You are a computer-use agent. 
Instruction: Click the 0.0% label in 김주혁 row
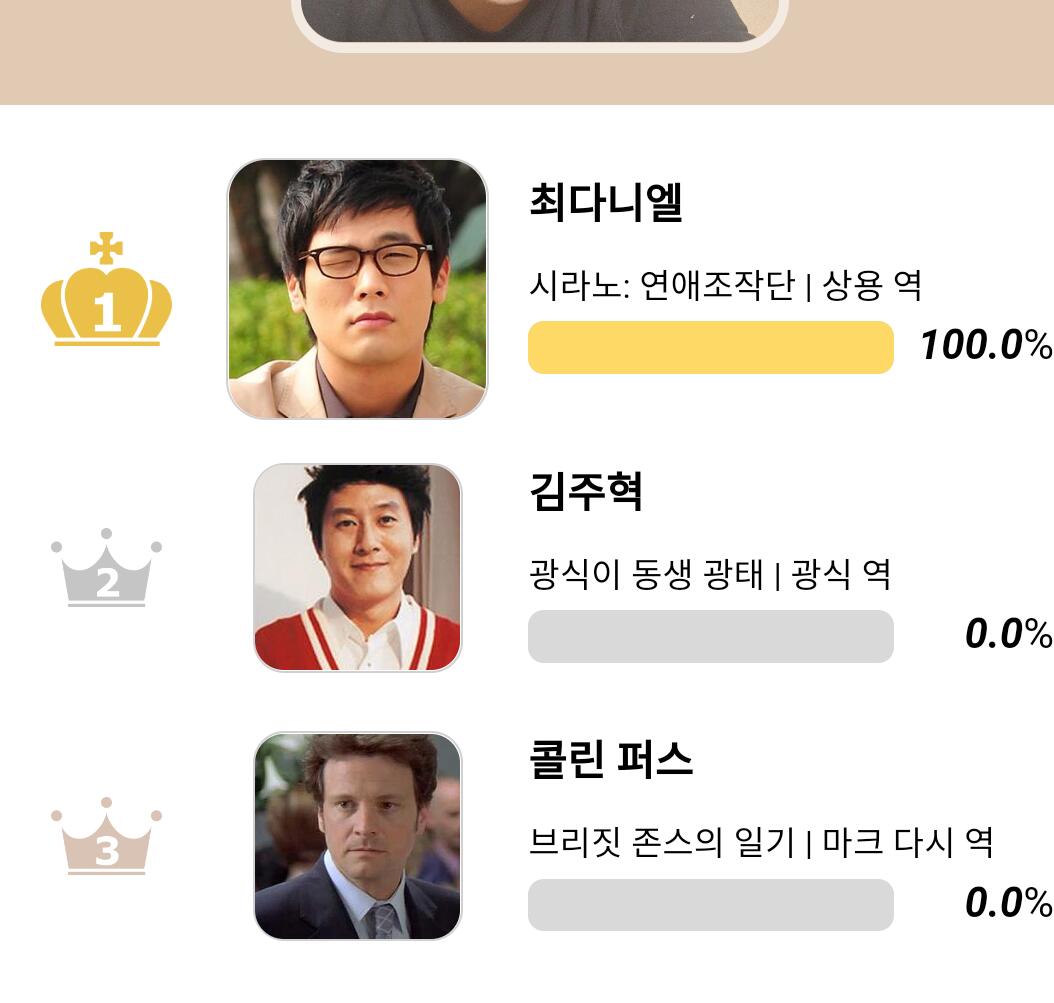pos(1007,635)
